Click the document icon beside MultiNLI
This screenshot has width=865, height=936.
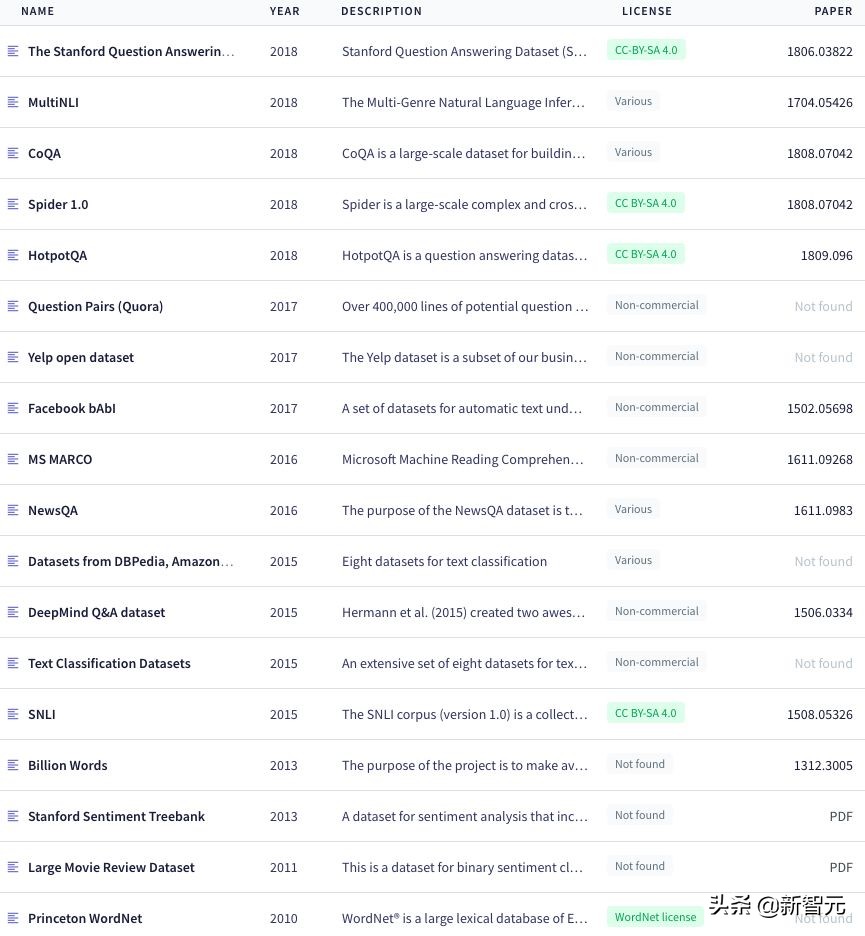pyautogui.click(x=13, y=102)
